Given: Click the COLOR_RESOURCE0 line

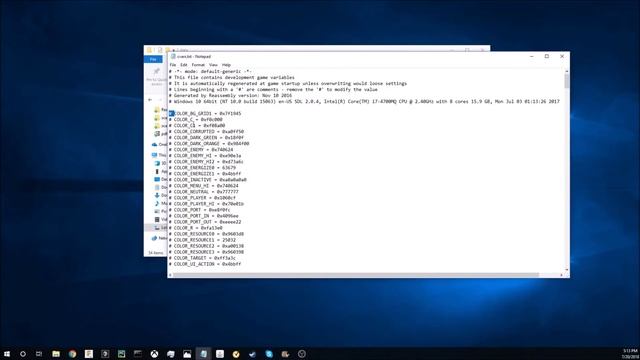Looking at the screenshot, I should tap(206, 234).
